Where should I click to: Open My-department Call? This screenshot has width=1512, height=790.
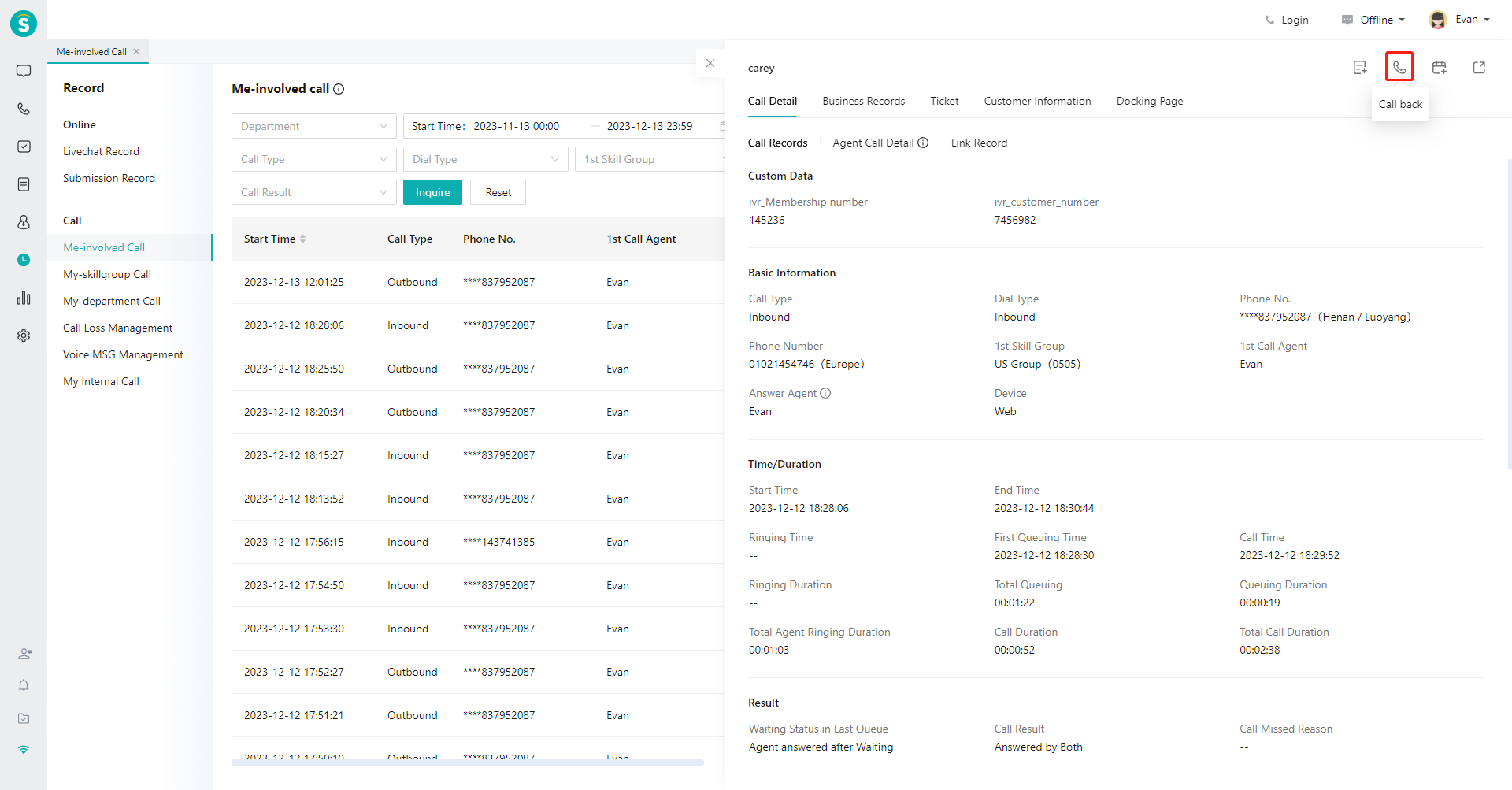(112, 301)
